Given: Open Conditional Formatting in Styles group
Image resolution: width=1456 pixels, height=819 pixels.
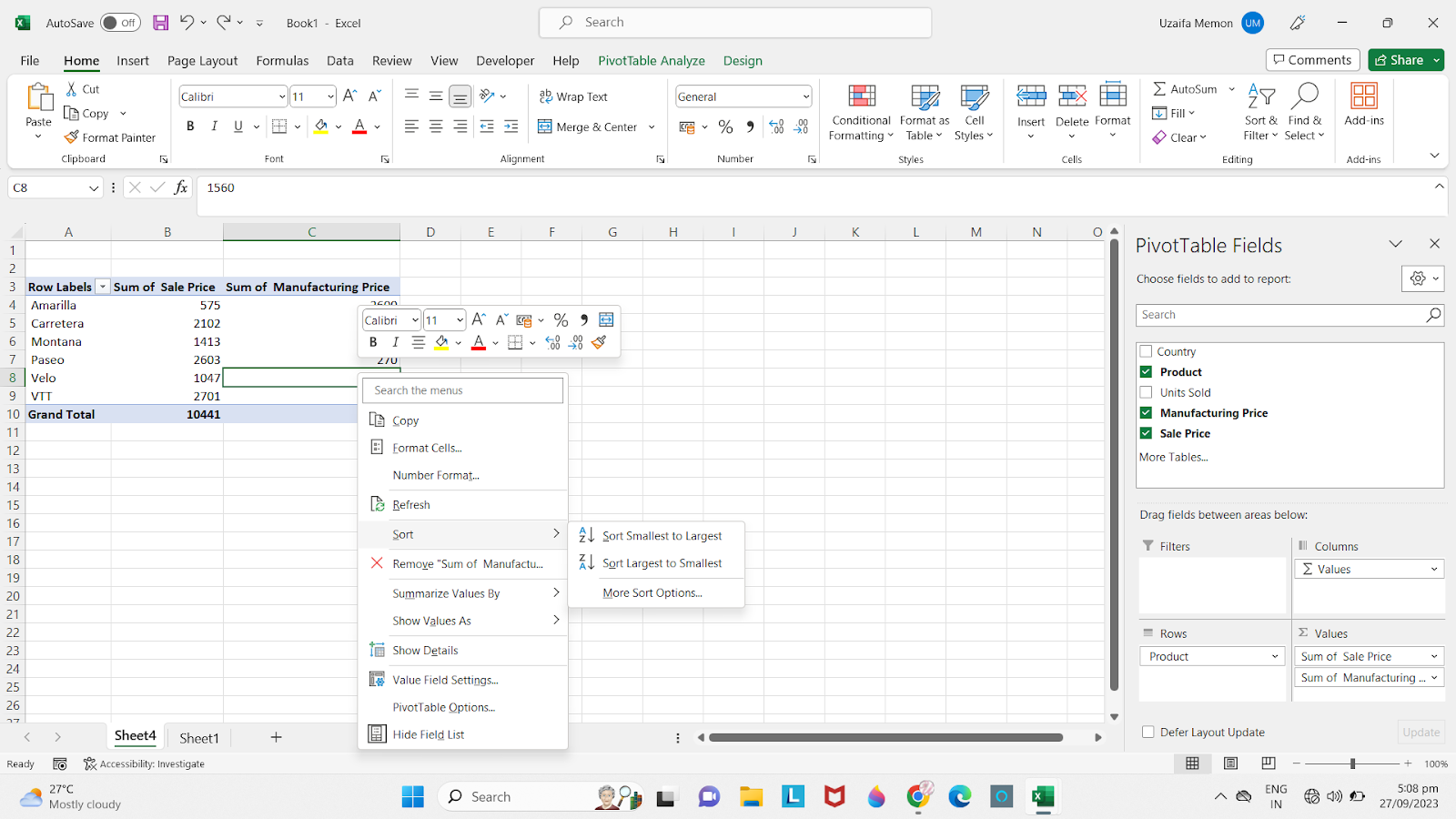Looking at the screenshot, I should coord(861,113).
